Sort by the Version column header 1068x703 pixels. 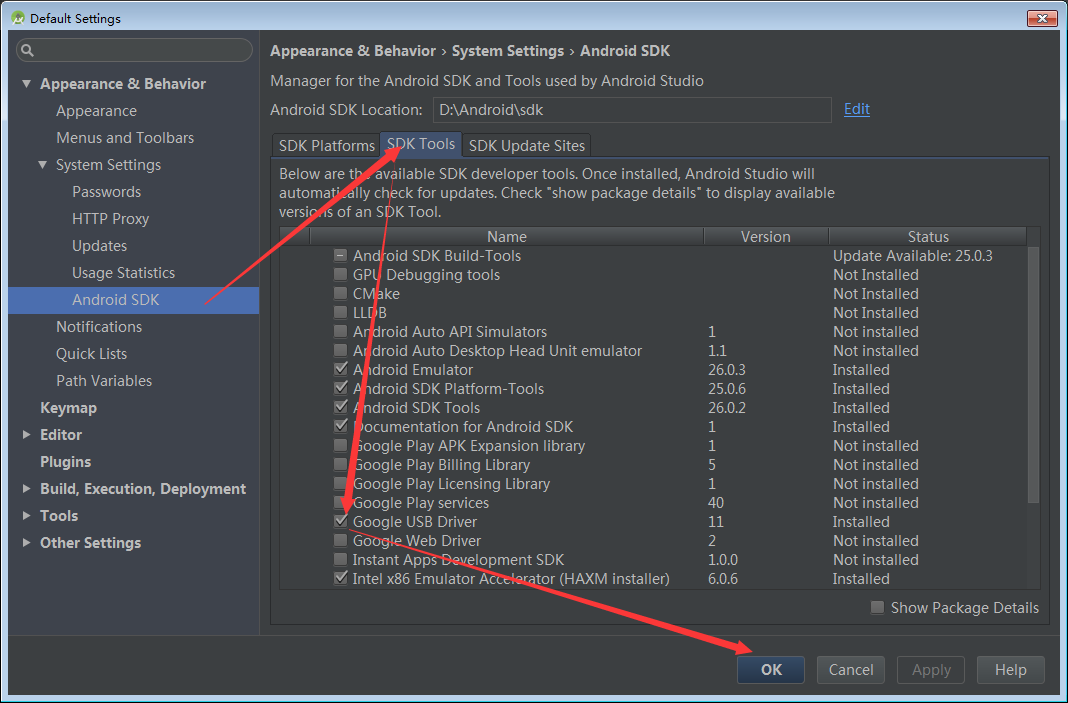766,236
